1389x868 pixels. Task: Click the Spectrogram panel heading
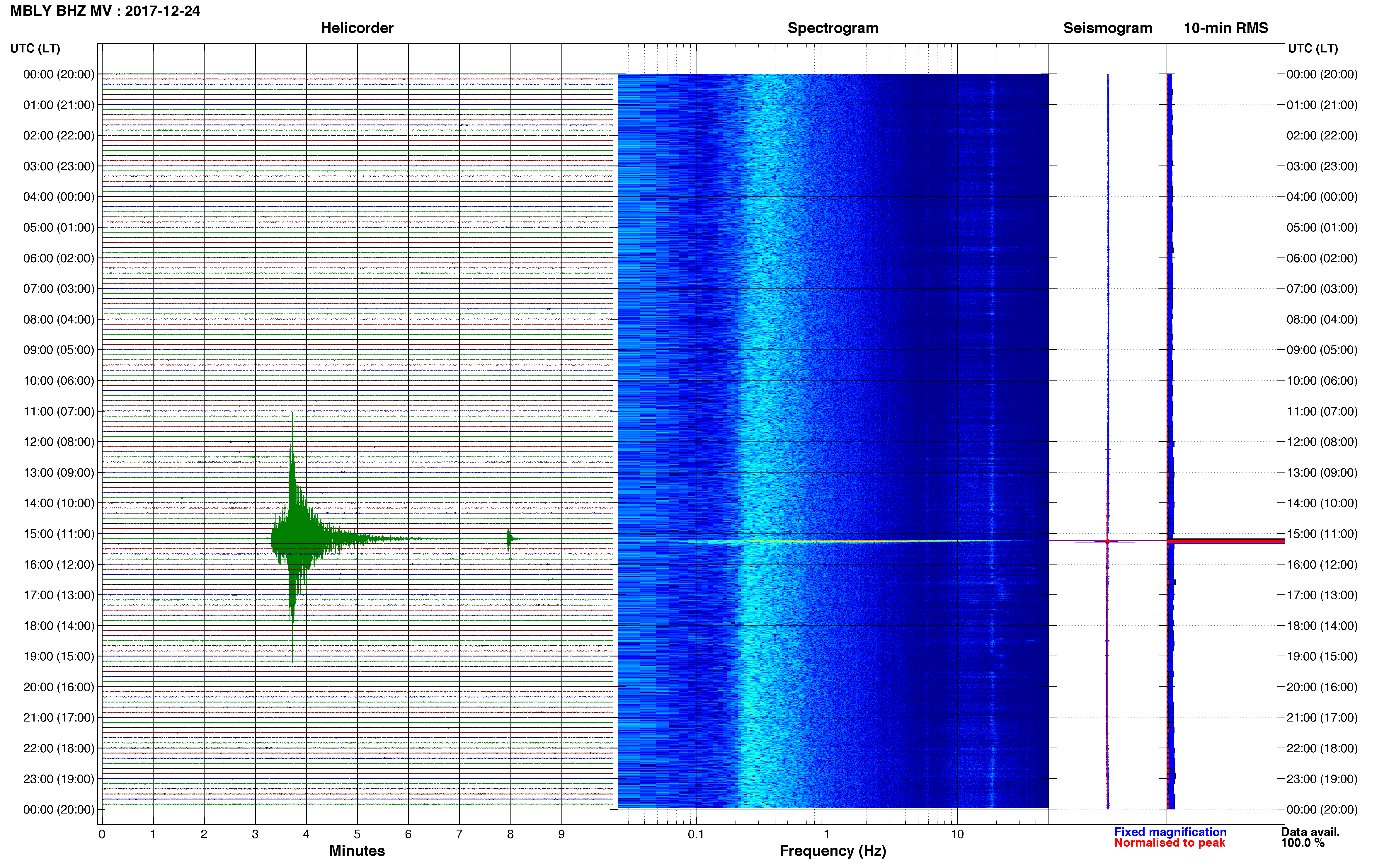[x=833, y=28]
